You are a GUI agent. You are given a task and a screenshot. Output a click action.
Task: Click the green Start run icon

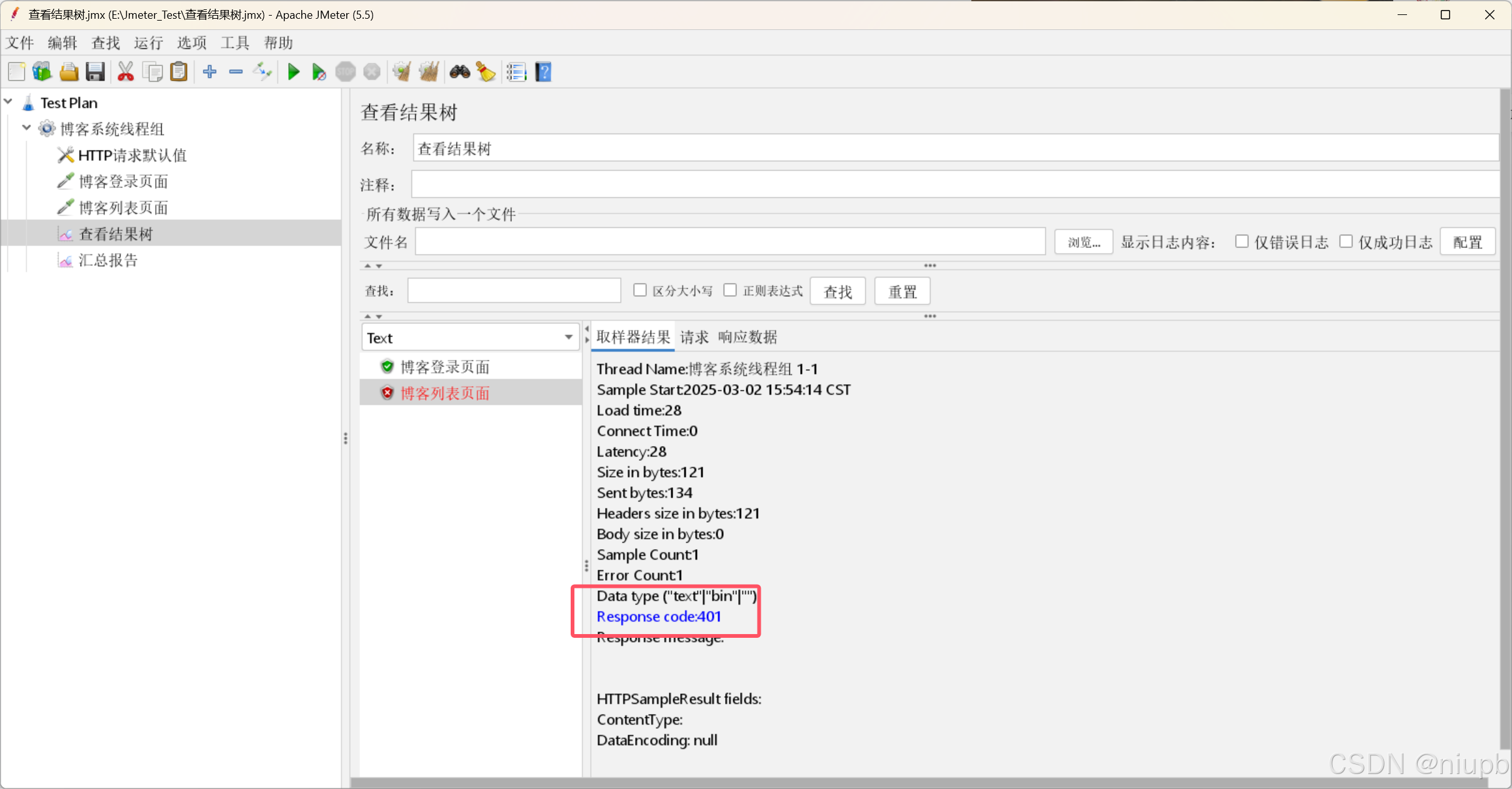coord(293,72)
